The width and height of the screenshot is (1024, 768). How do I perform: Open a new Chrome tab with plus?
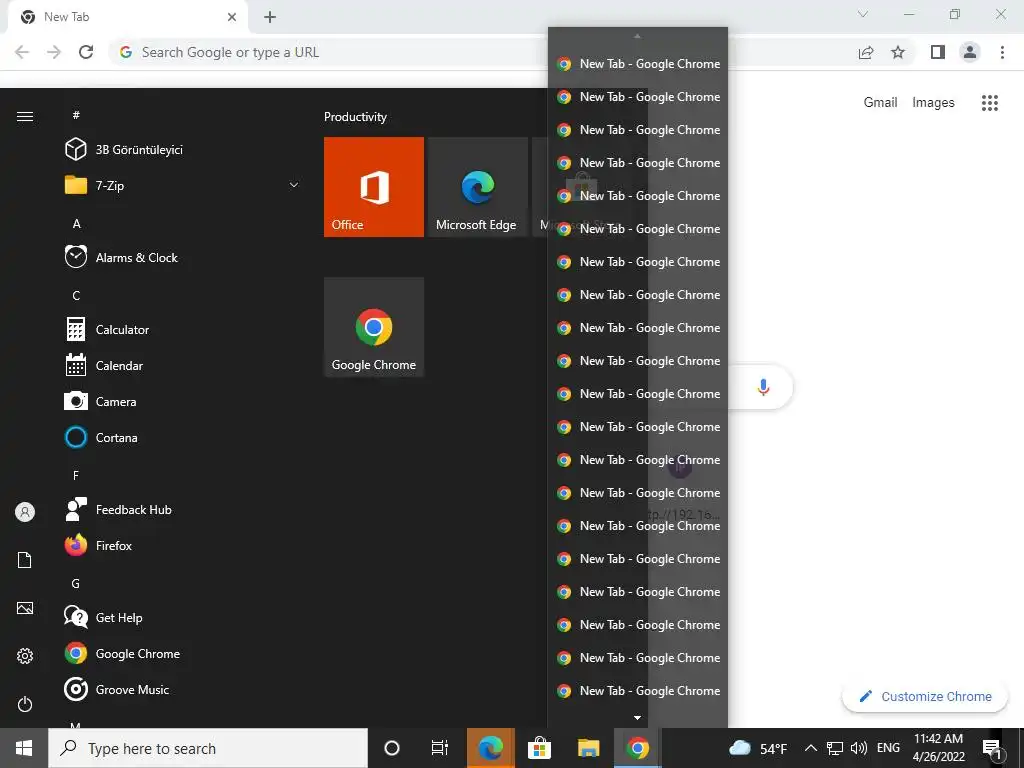coord(270,17)
